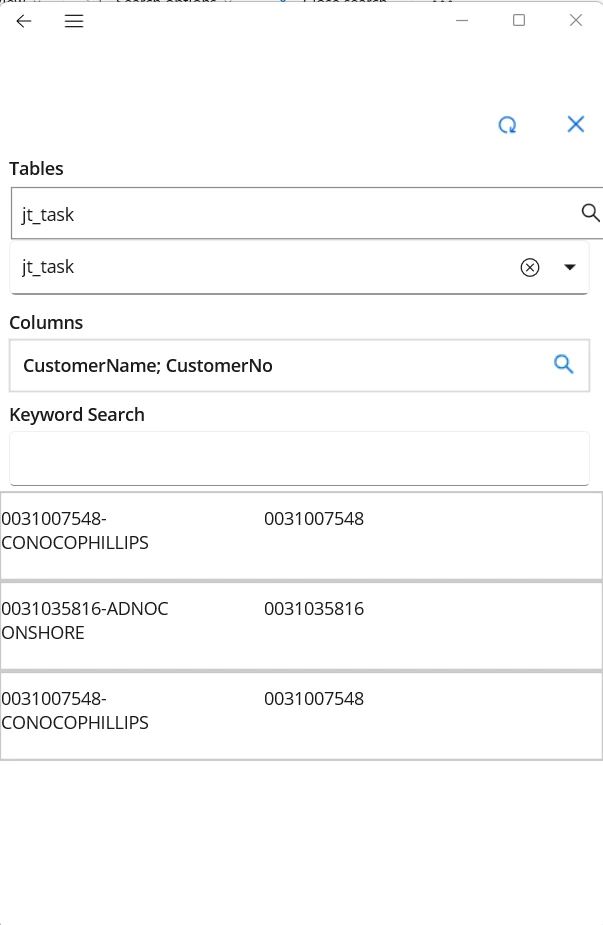Clear the jt_task selection

coord(530,267)
